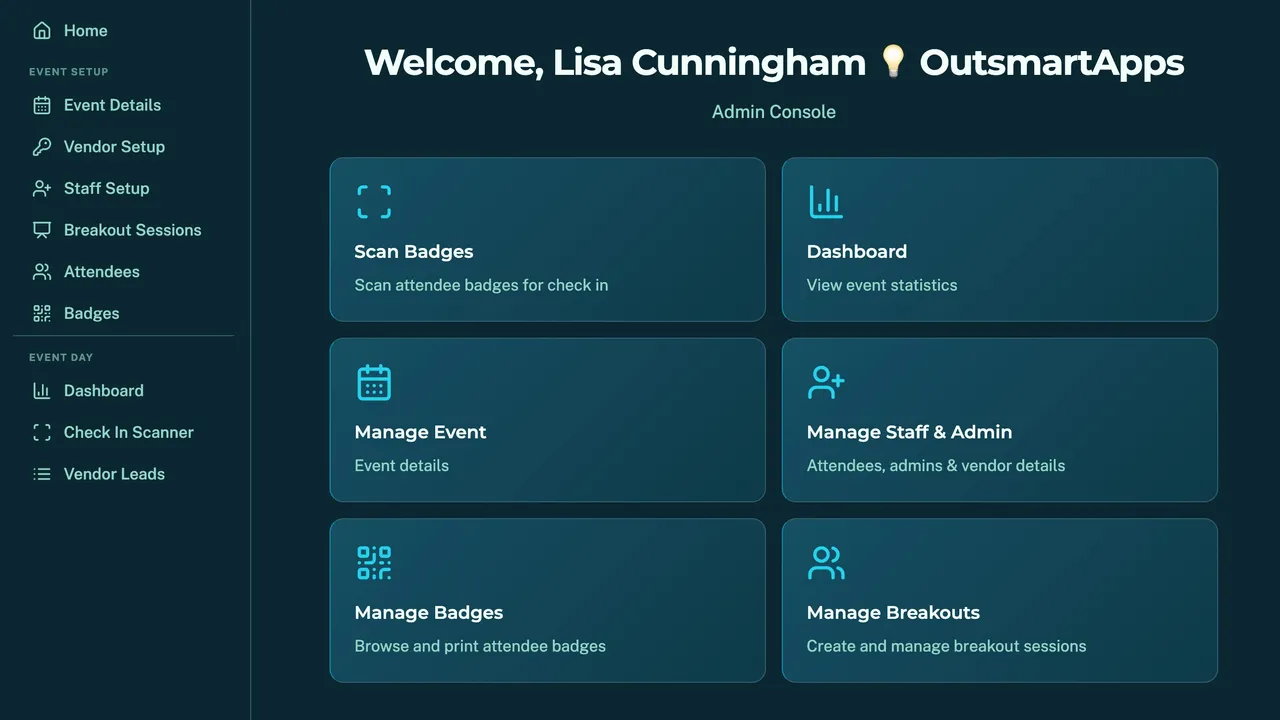Click "Scan attendee badges for check in" text
The width and height of the screenshot is (1280, 720).
click(x=482, y=285)
